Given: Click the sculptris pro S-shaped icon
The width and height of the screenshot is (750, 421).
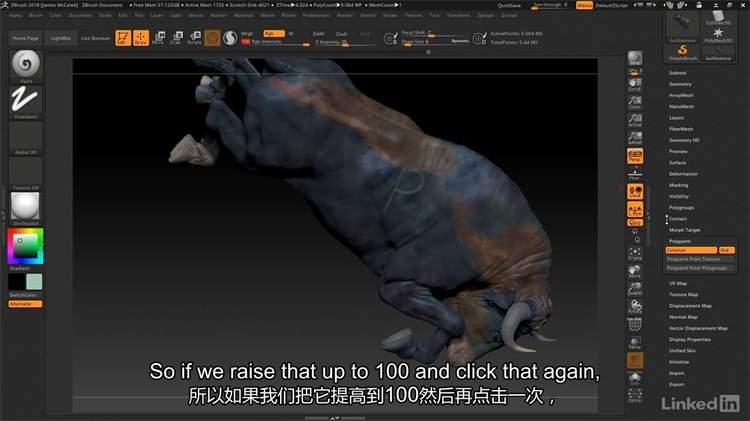Looking at the screenshot, I should point(230,38).
